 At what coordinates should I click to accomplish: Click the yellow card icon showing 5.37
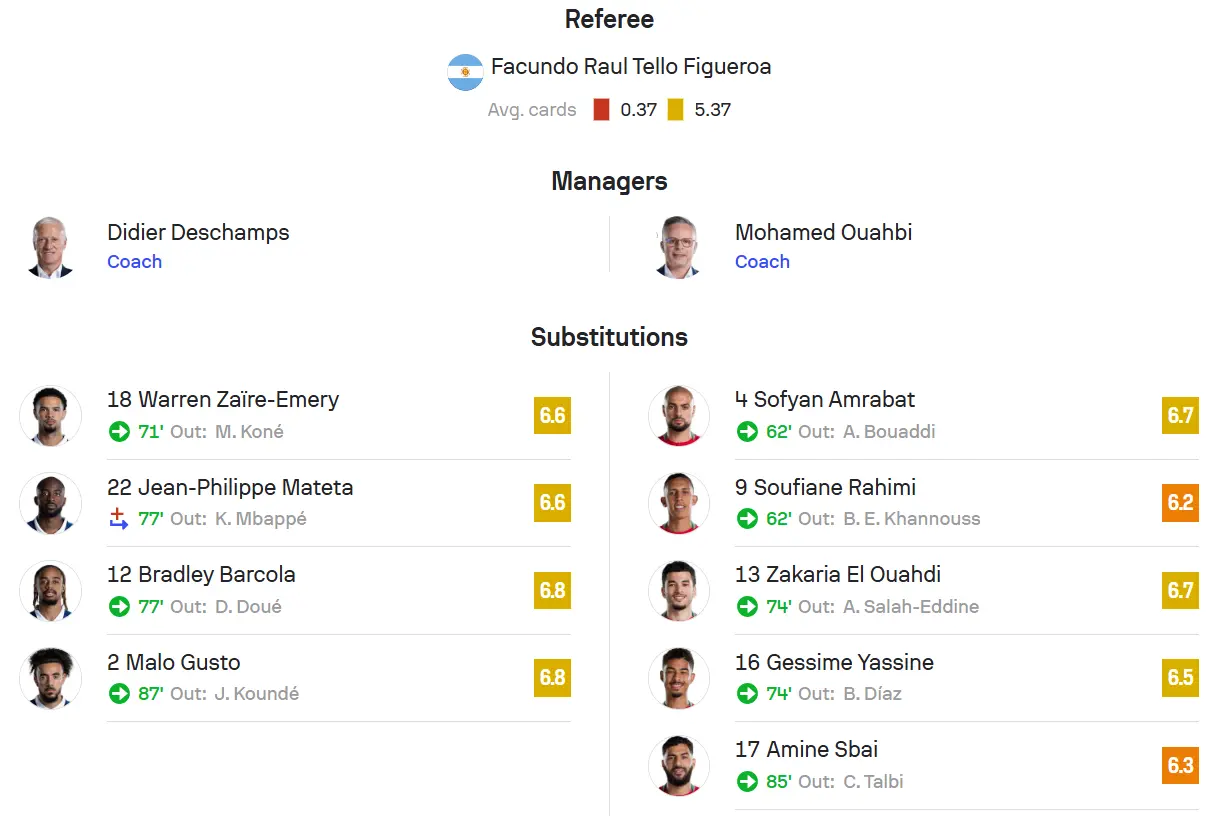676,110
